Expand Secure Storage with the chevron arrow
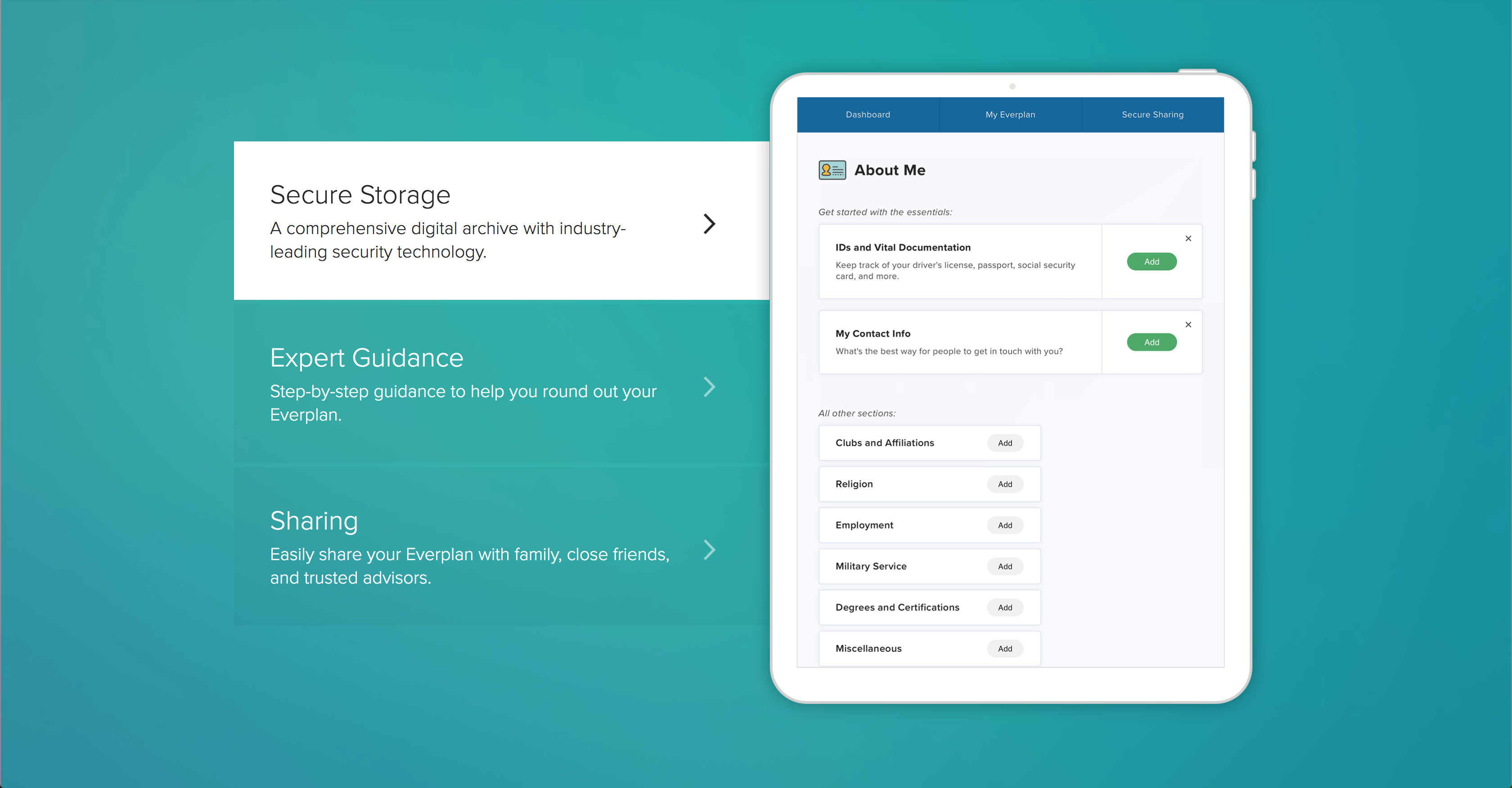Screen dimensions: 1512x788 (x=709, y=224)
